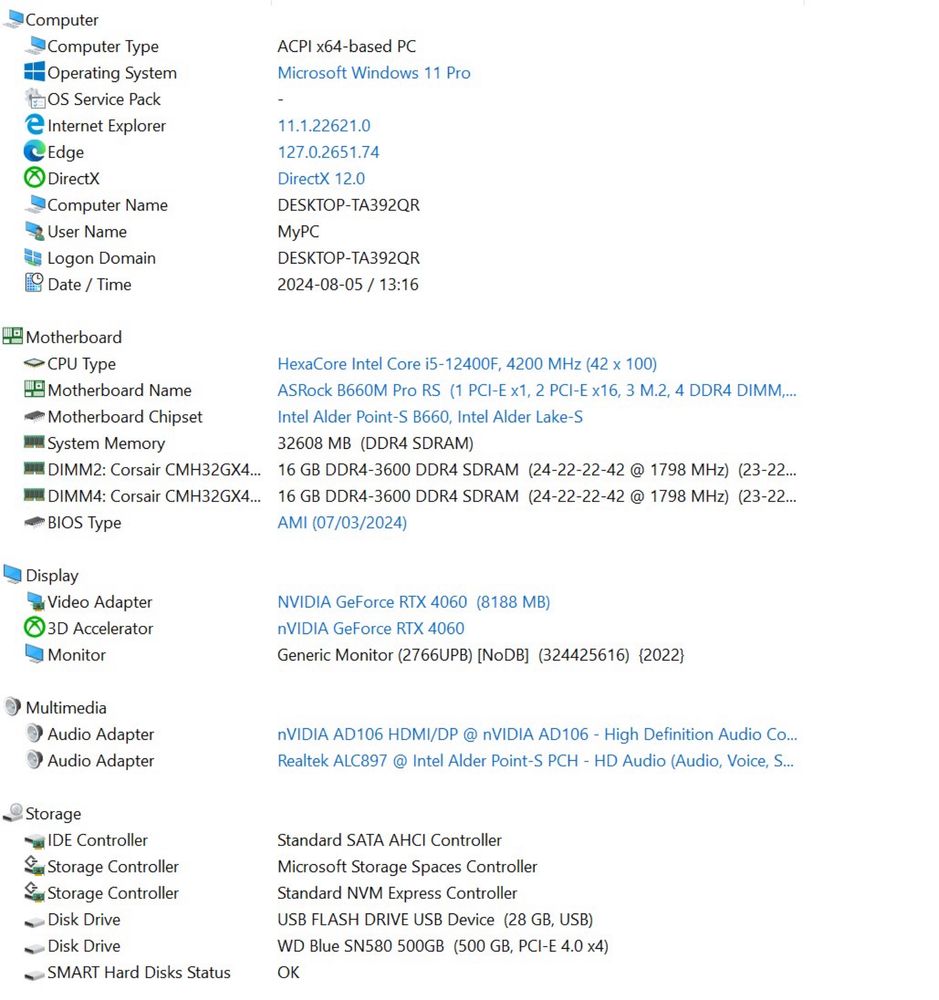Open the Edge version 127.0.2651.74 link
The height and width of the screenshot is (1000, 939).
[x=329, y=152]
